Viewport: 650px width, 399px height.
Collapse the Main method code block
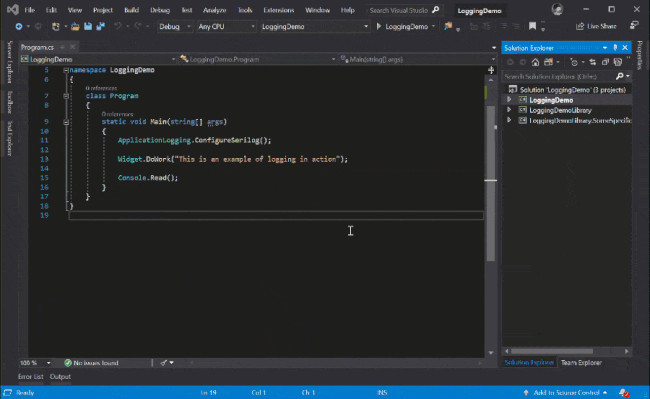(66, 122)
